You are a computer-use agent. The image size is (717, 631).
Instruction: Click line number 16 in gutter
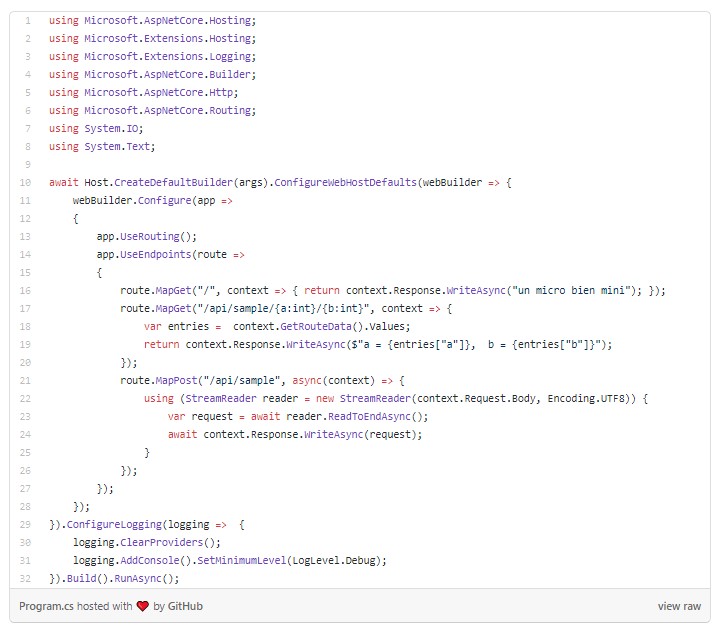25,291
